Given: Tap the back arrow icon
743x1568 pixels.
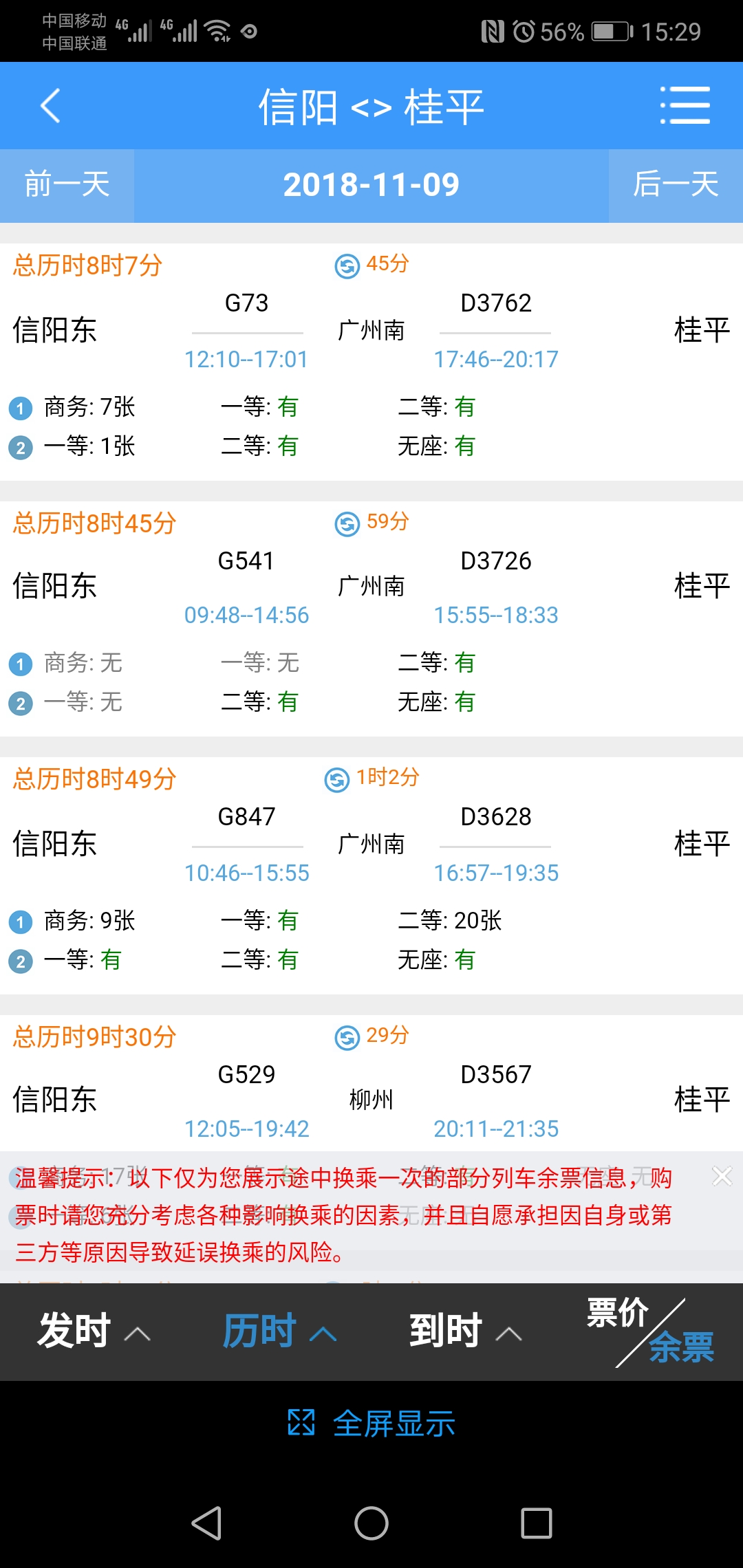Looking at the screenshot, I should coord(50,106).
